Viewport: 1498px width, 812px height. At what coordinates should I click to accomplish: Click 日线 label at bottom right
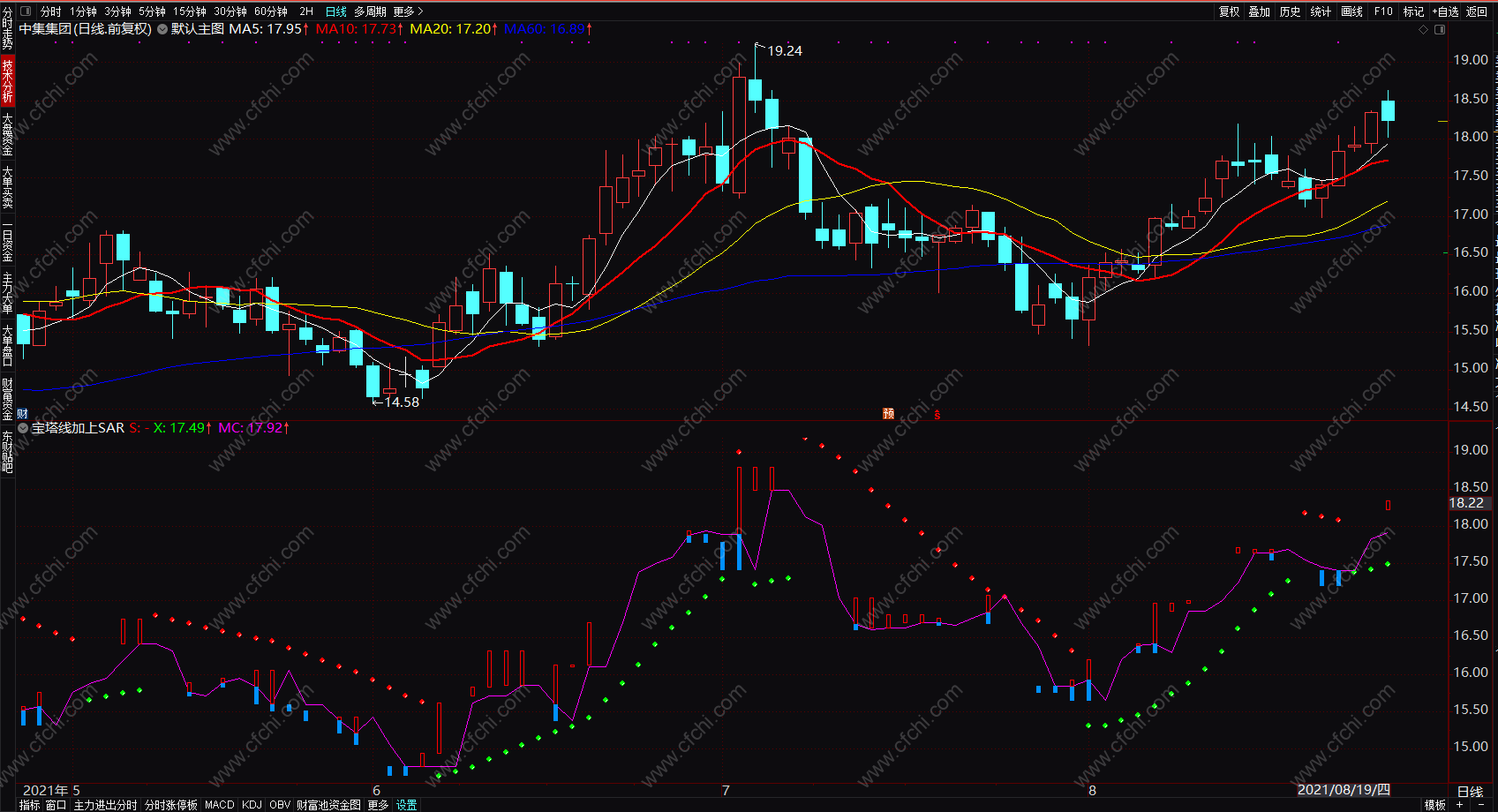(x=1470, y=791)
